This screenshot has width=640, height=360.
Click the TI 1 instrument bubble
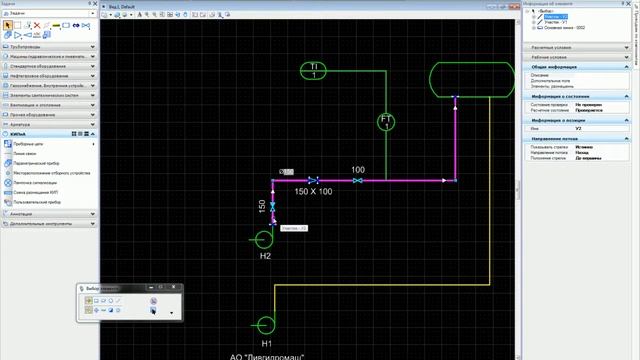point(313,71)
